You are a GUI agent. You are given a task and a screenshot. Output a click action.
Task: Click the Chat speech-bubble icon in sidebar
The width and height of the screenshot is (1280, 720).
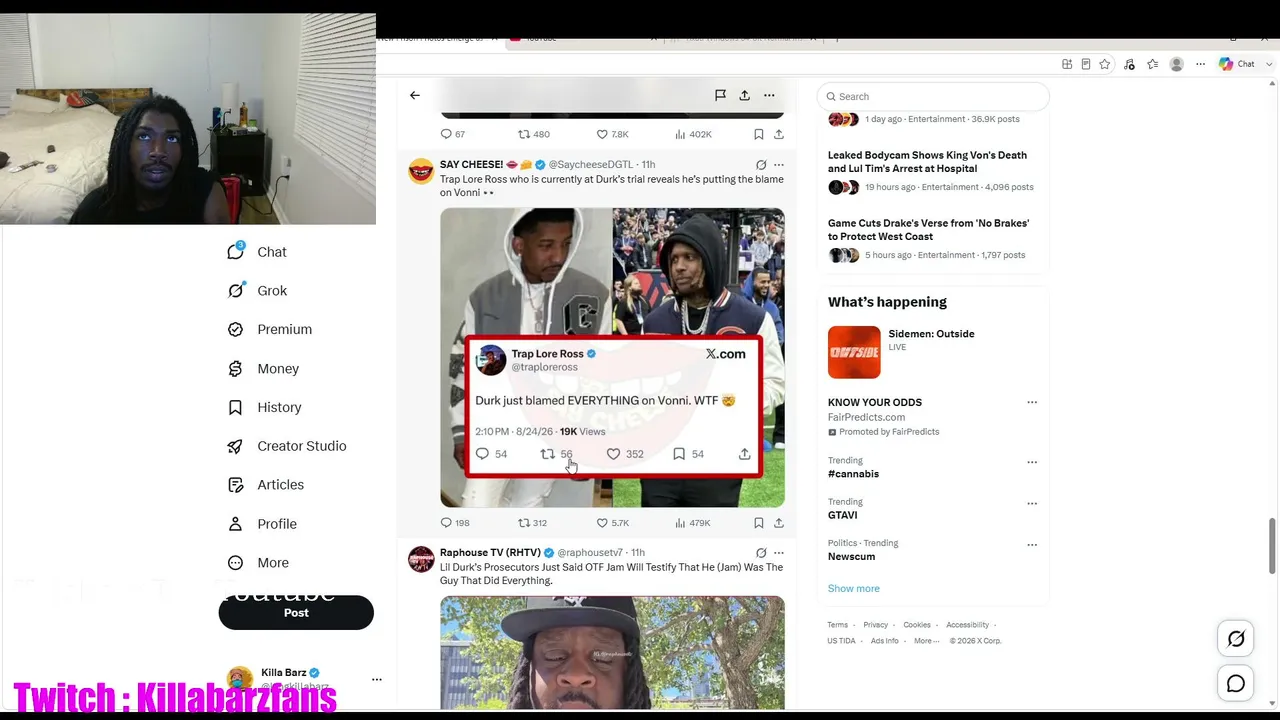(x=236, y=252)
